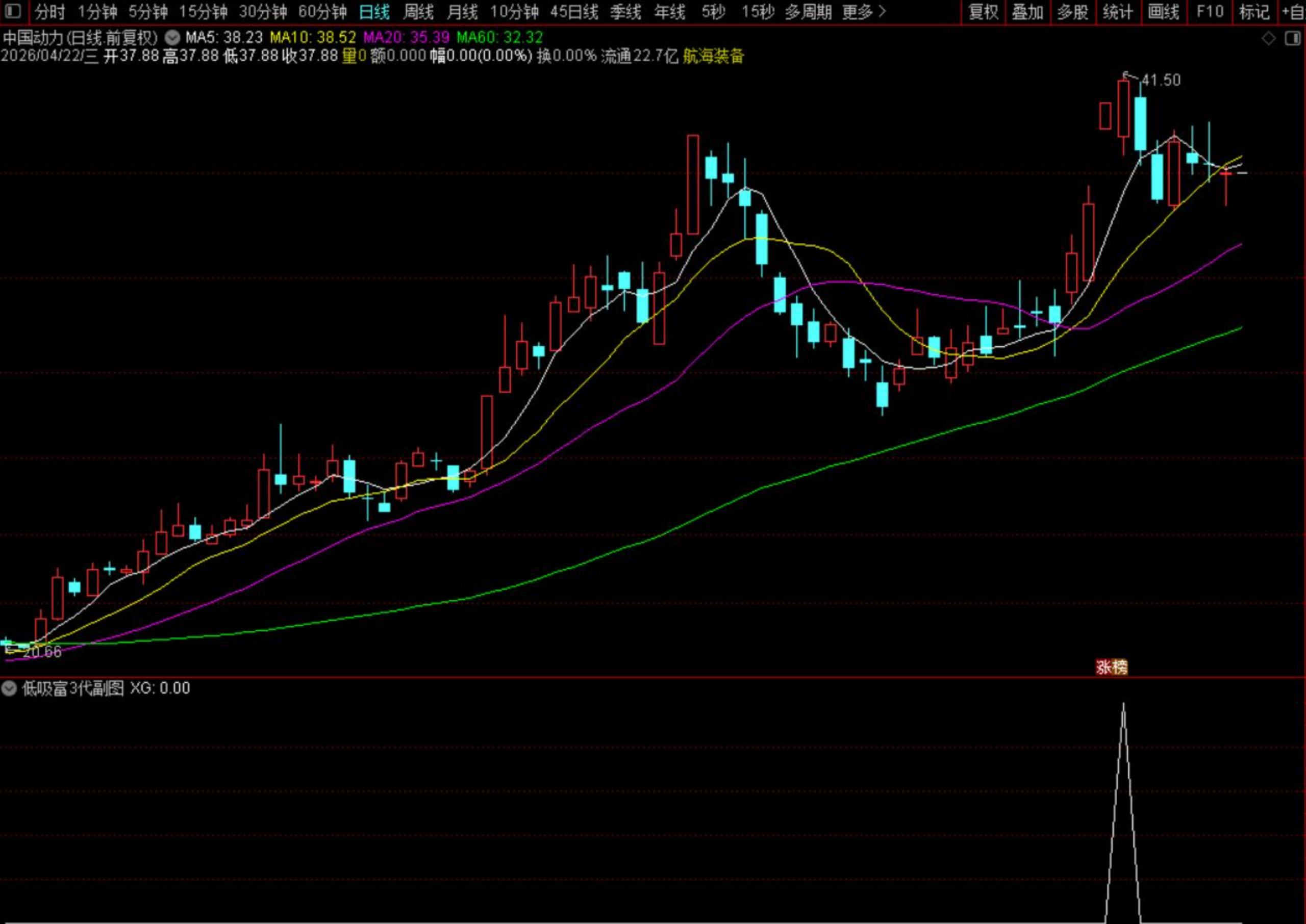Toggle the 复权 price adjustment option

[984, 12]
